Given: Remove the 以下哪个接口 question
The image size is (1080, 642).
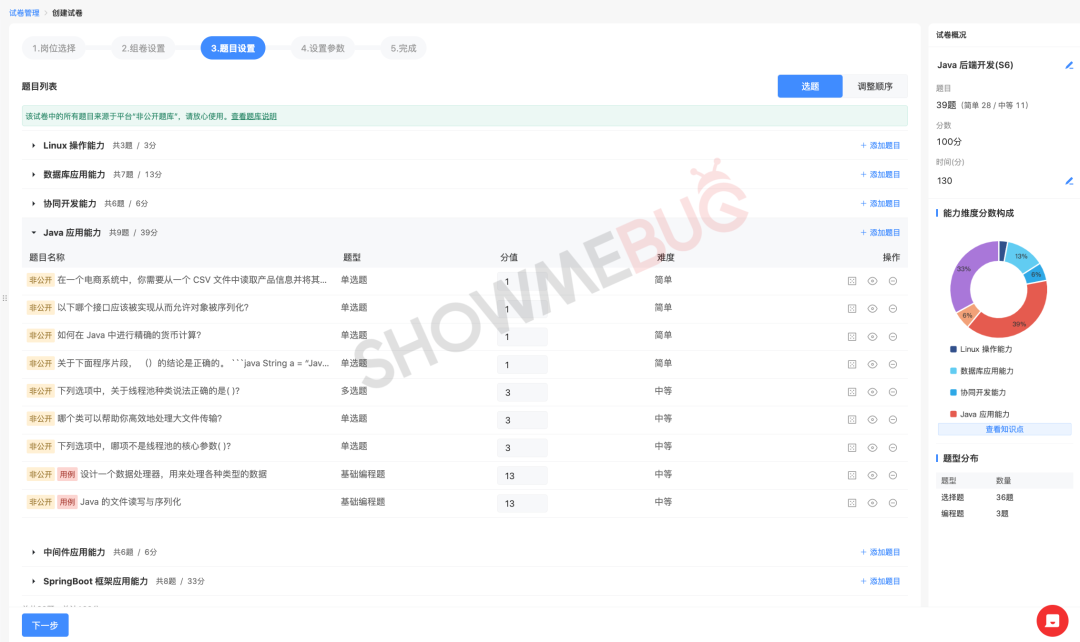Looking at the screenshot, I should 893,309.
